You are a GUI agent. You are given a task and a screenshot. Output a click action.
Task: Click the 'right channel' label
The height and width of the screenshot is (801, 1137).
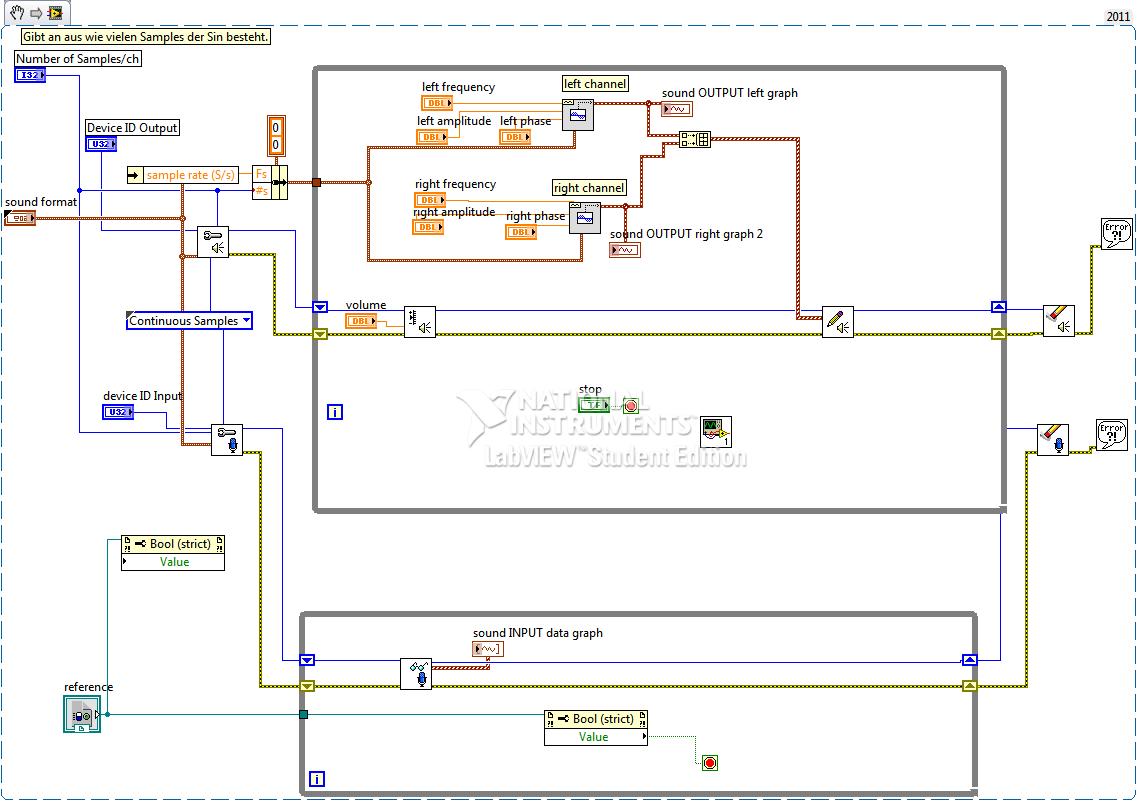[x=589, y=188]
